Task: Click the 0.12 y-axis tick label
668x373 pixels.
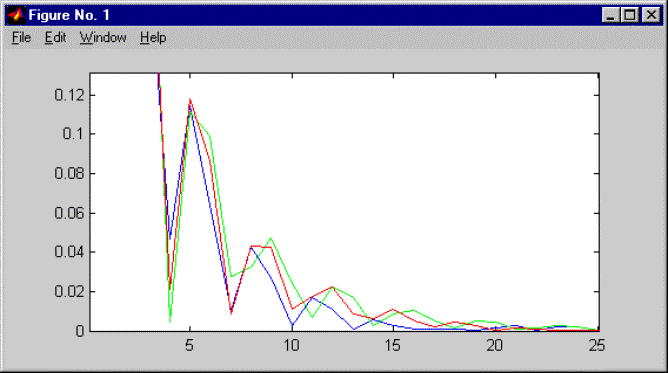Action: [69, 95]
